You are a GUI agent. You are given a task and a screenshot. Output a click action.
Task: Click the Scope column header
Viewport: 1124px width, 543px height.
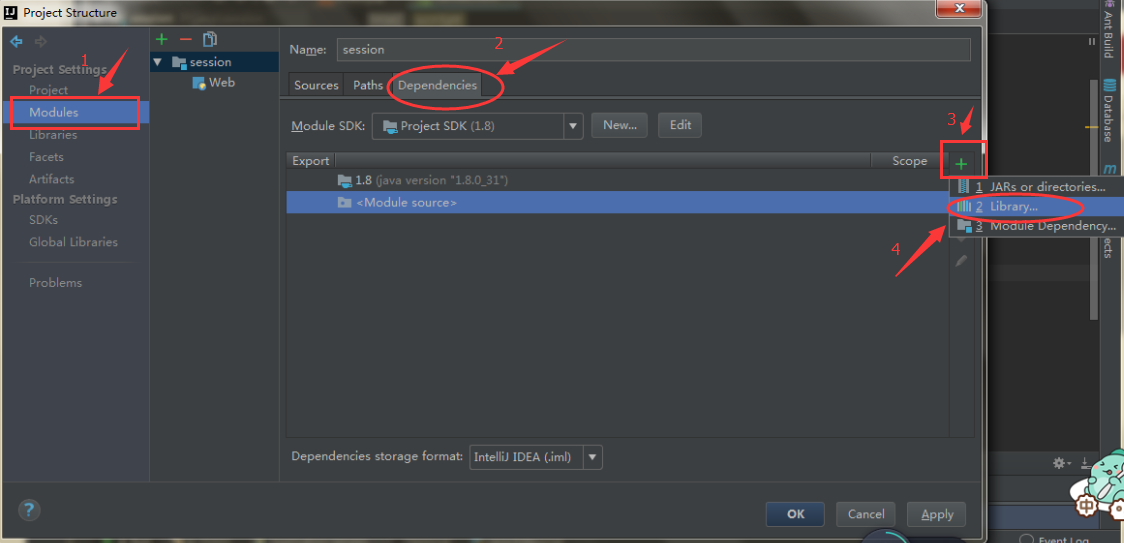(x=910, y=161)
